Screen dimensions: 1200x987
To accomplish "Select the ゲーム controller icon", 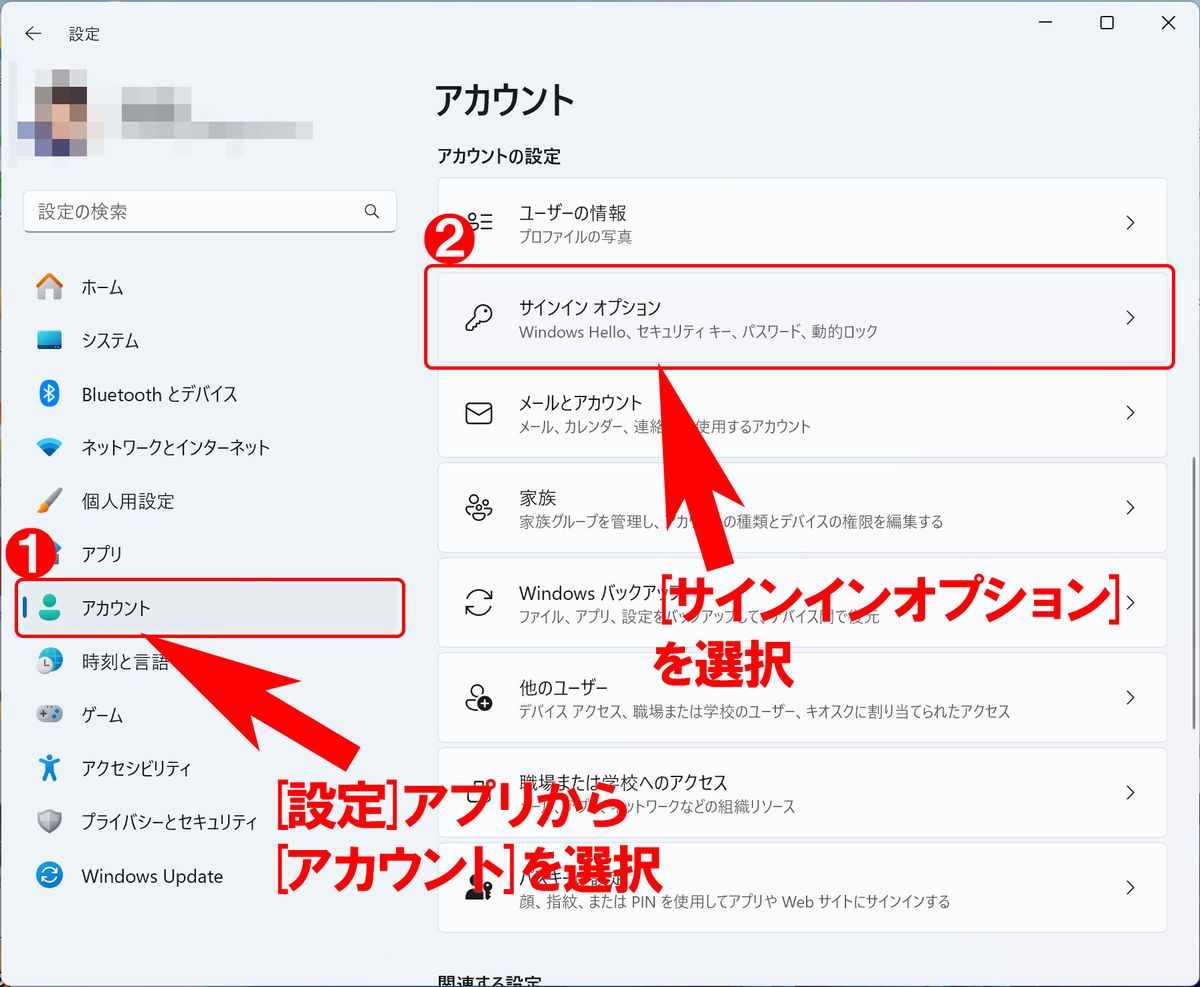I will point(49,714).
